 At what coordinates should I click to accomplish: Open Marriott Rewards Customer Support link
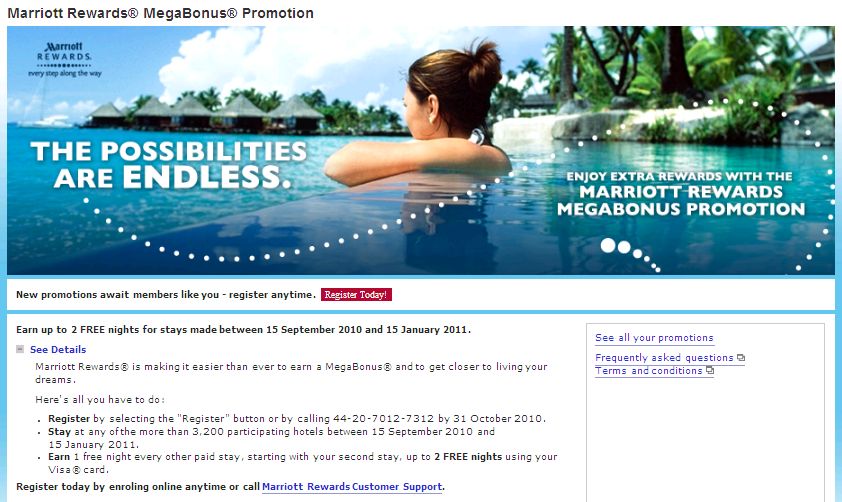point(352,487)
